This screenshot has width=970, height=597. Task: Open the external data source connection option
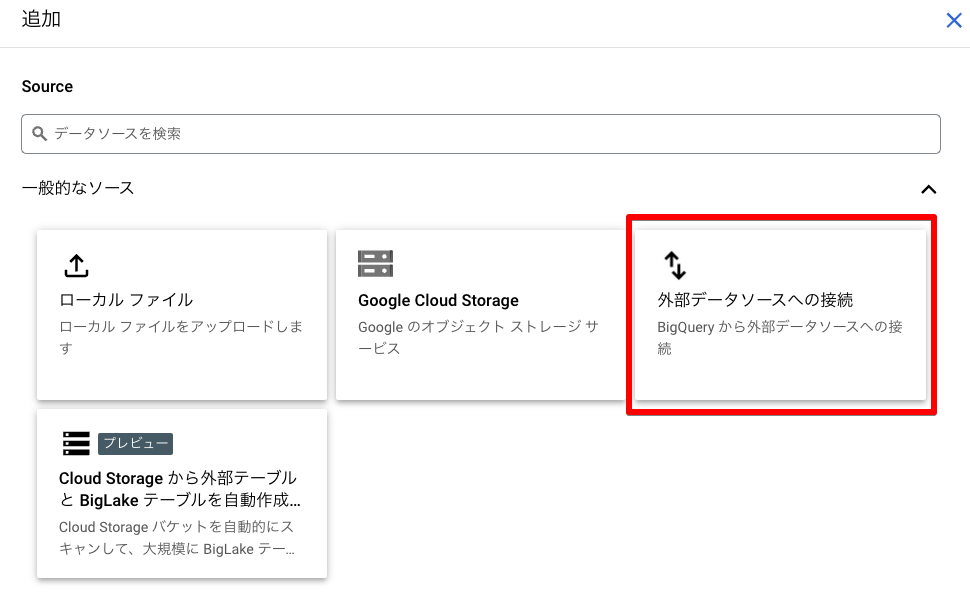pos(782,313)
